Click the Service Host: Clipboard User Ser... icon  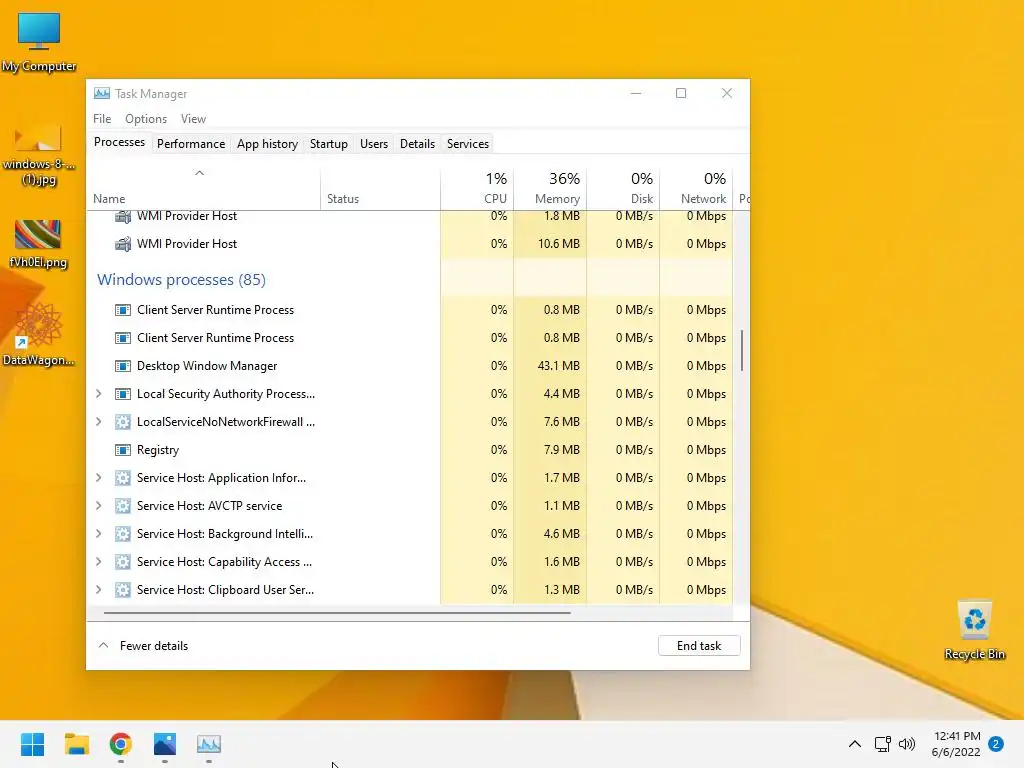tap(123, 590)
